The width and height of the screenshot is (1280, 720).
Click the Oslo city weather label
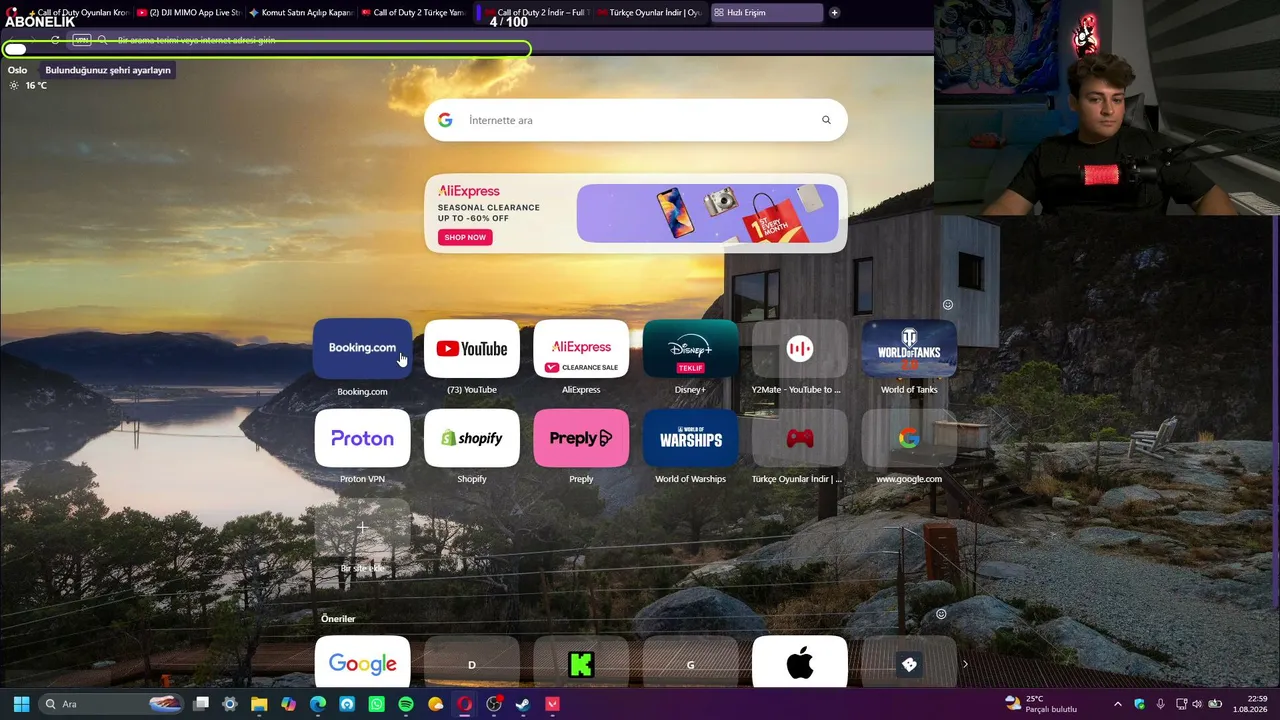[17, 70]
